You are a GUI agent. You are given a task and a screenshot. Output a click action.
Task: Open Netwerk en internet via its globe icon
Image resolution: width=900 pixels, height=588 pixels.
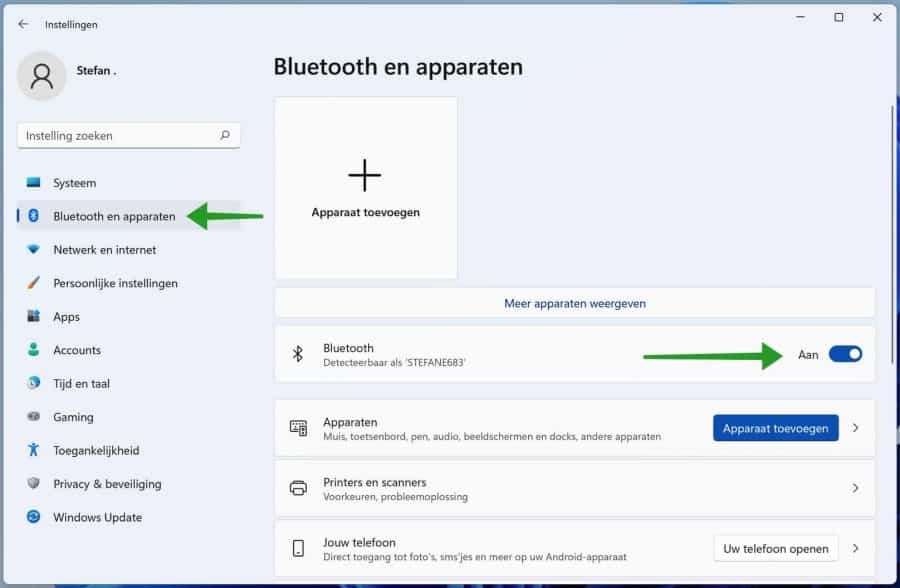(x=33, y=249)
